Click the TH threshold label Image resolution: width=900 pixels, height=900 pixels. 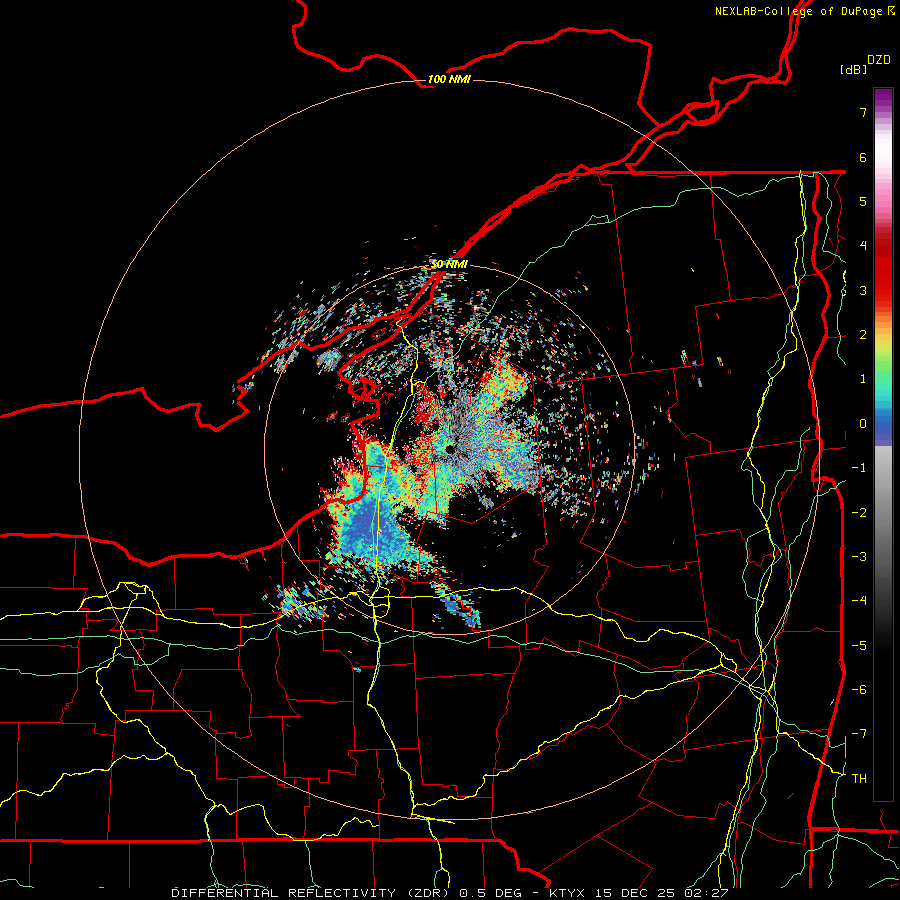pos(859,779)
